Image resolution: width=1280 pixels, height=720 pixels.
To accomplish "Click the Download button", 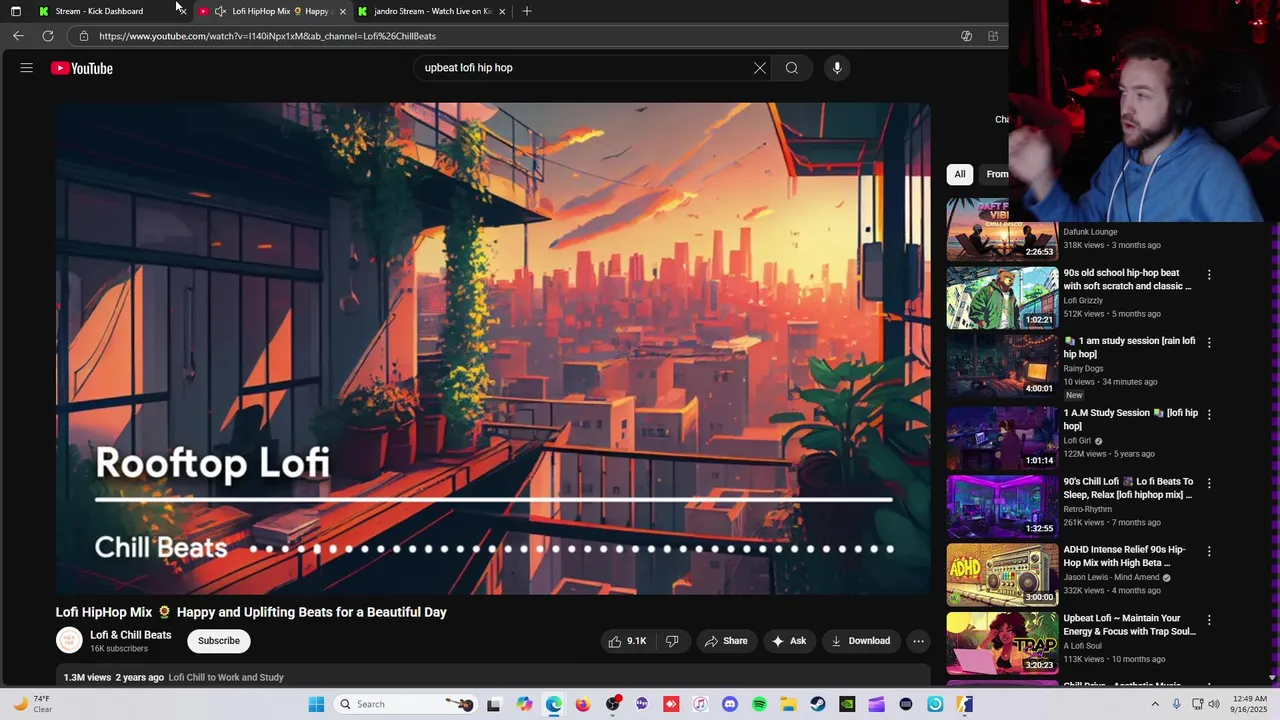I will (860, 641).
